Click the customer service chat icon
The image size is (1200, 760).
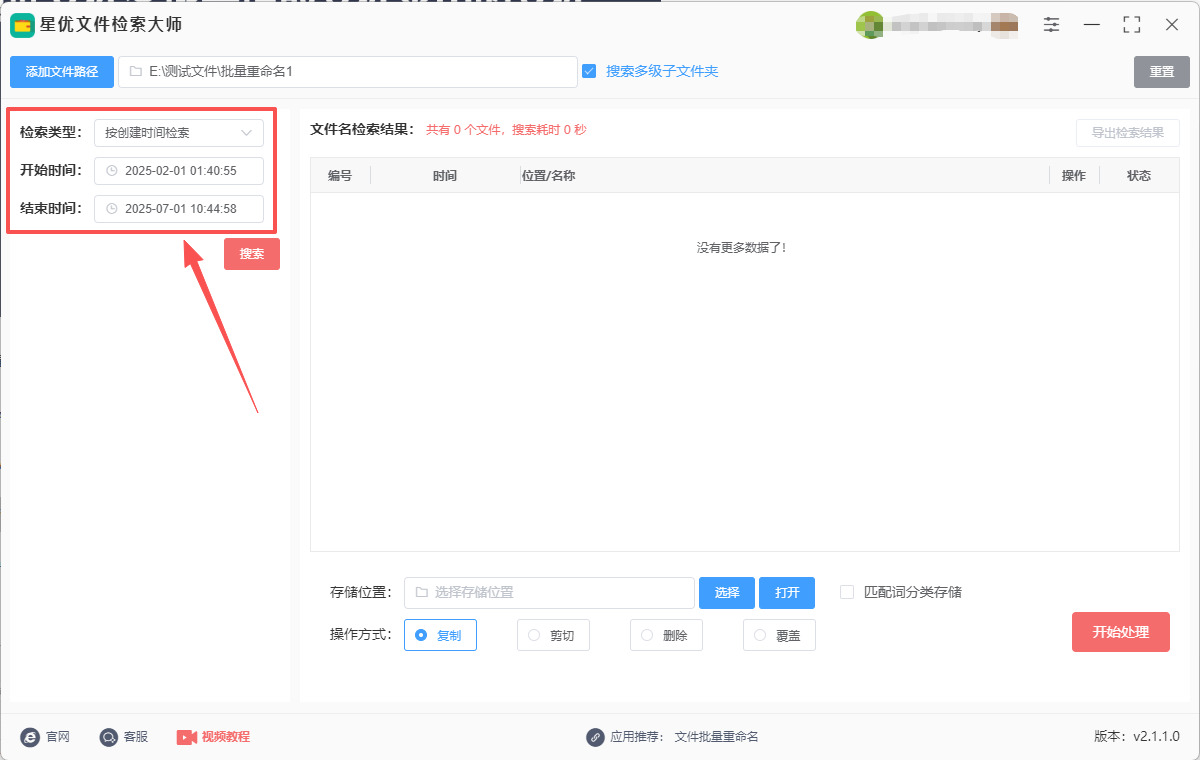[x=109, y=737]
